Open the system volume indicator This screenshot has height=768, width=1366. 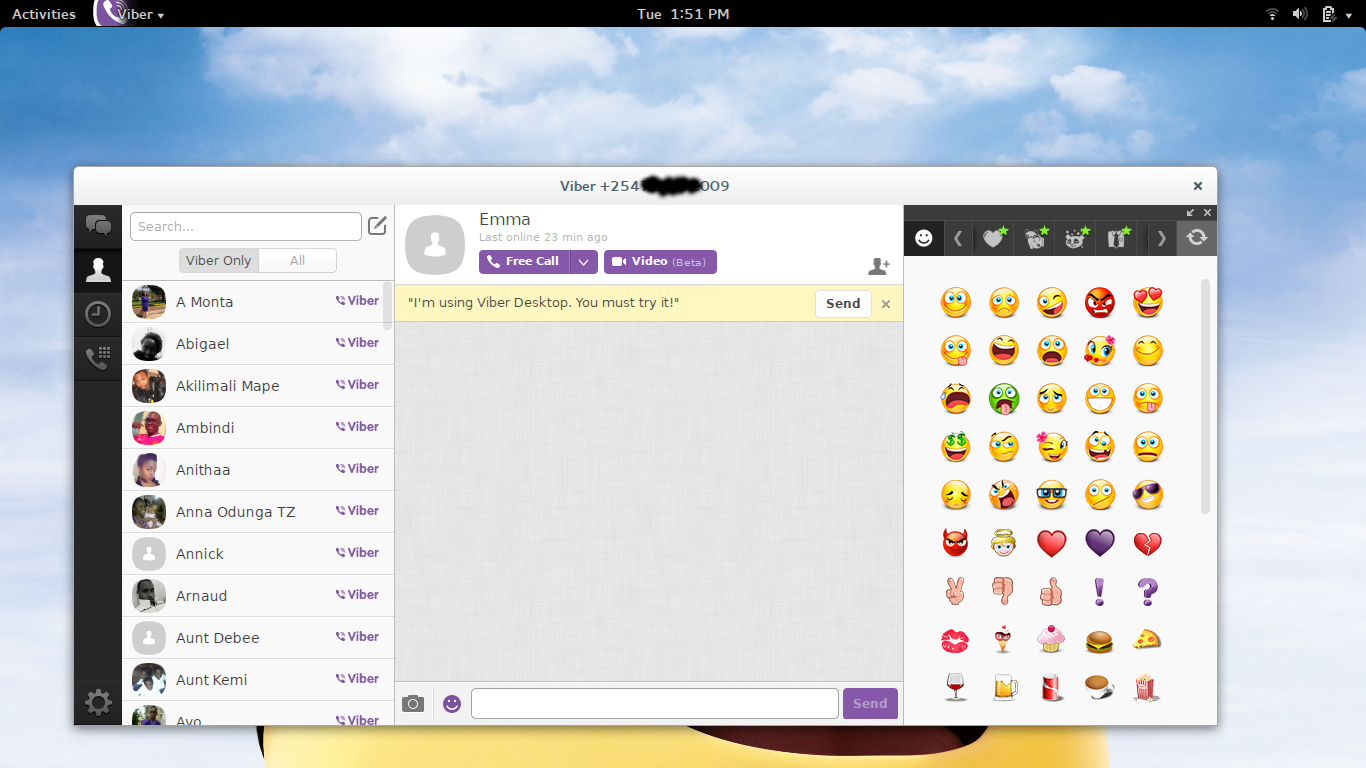(1300, 14)
